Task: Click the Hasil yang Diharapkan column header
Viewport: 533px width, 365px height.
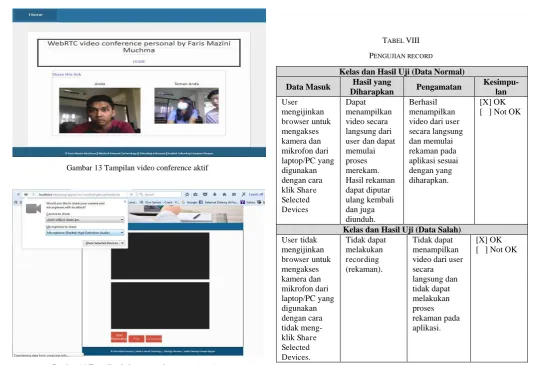Action: tap(372, 87)
